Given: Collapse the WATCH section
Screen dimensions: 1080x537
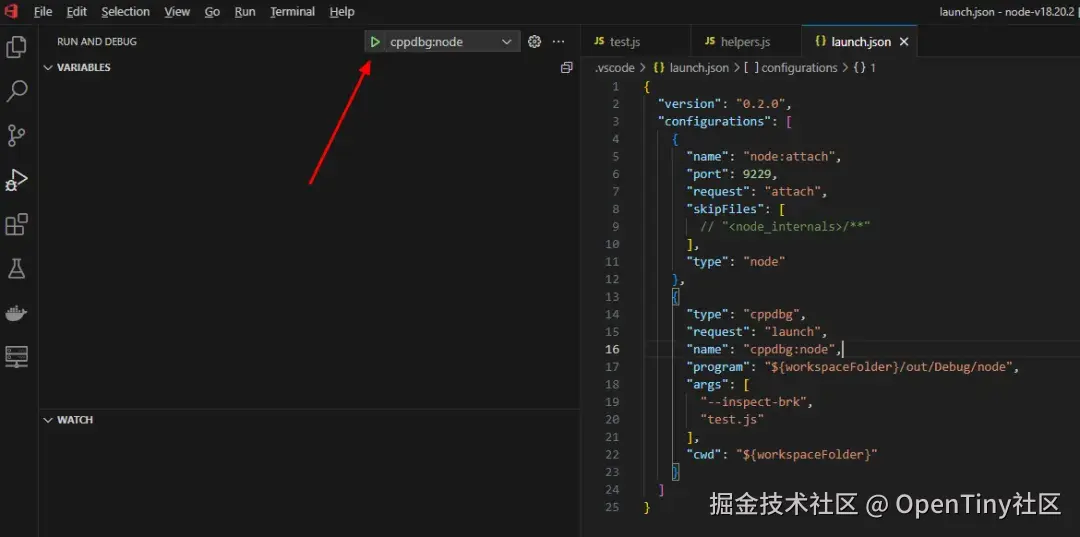Looking at the screenshot, I should pyautogui.click(x=68, y=420).
